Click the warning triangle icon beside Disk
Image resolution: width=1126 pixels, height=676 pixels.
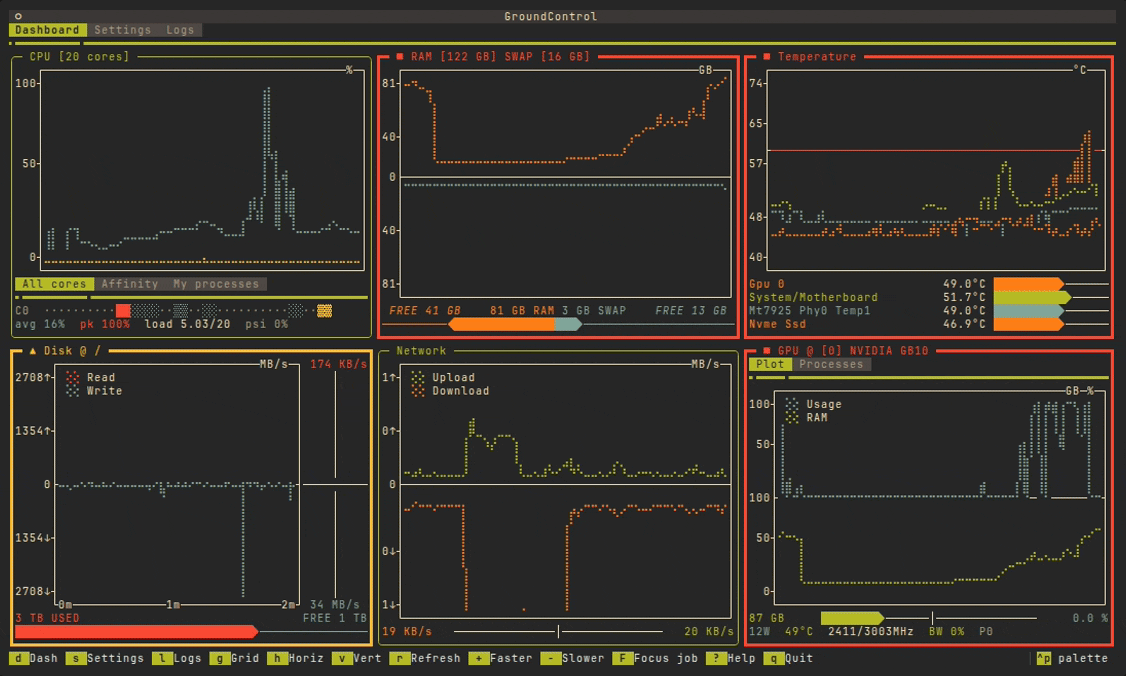pos(33,351)
